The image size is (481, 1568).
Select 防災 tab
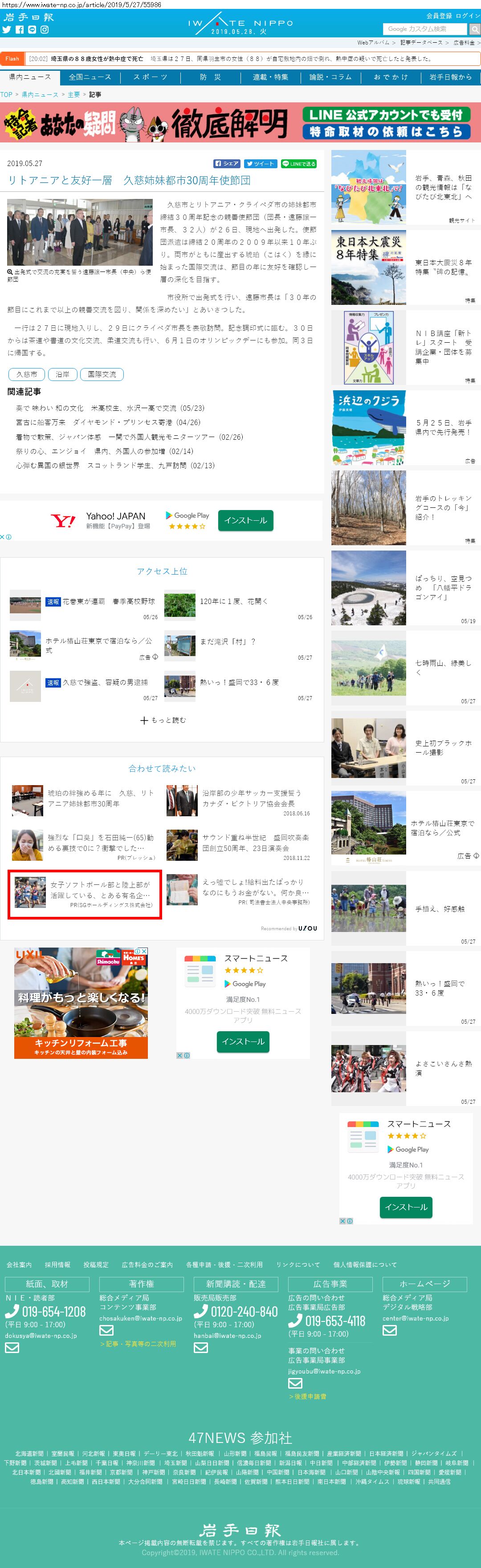(210, 77)
